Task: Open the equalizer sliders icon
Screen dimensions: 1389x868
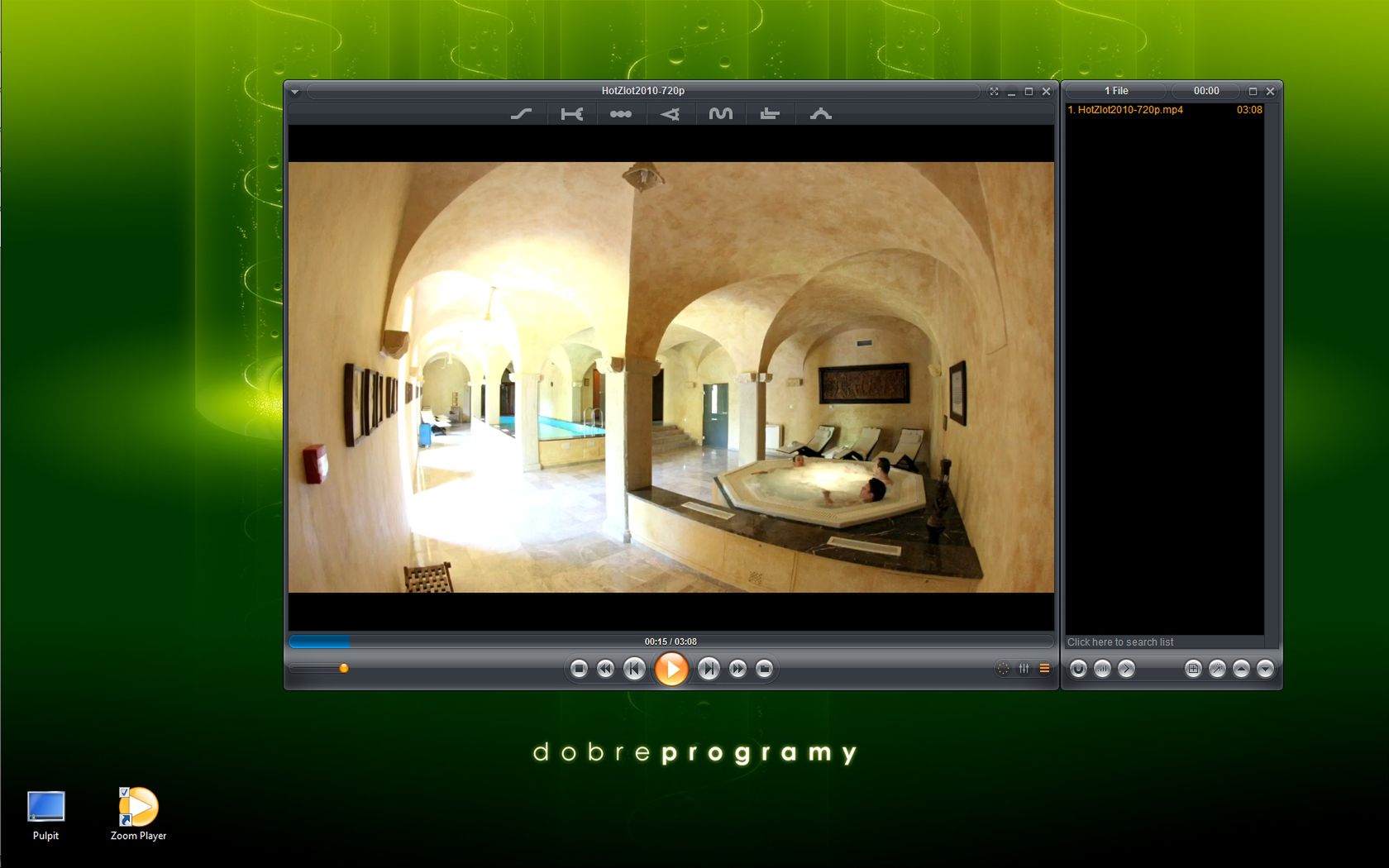Action: coord(1024,669)
